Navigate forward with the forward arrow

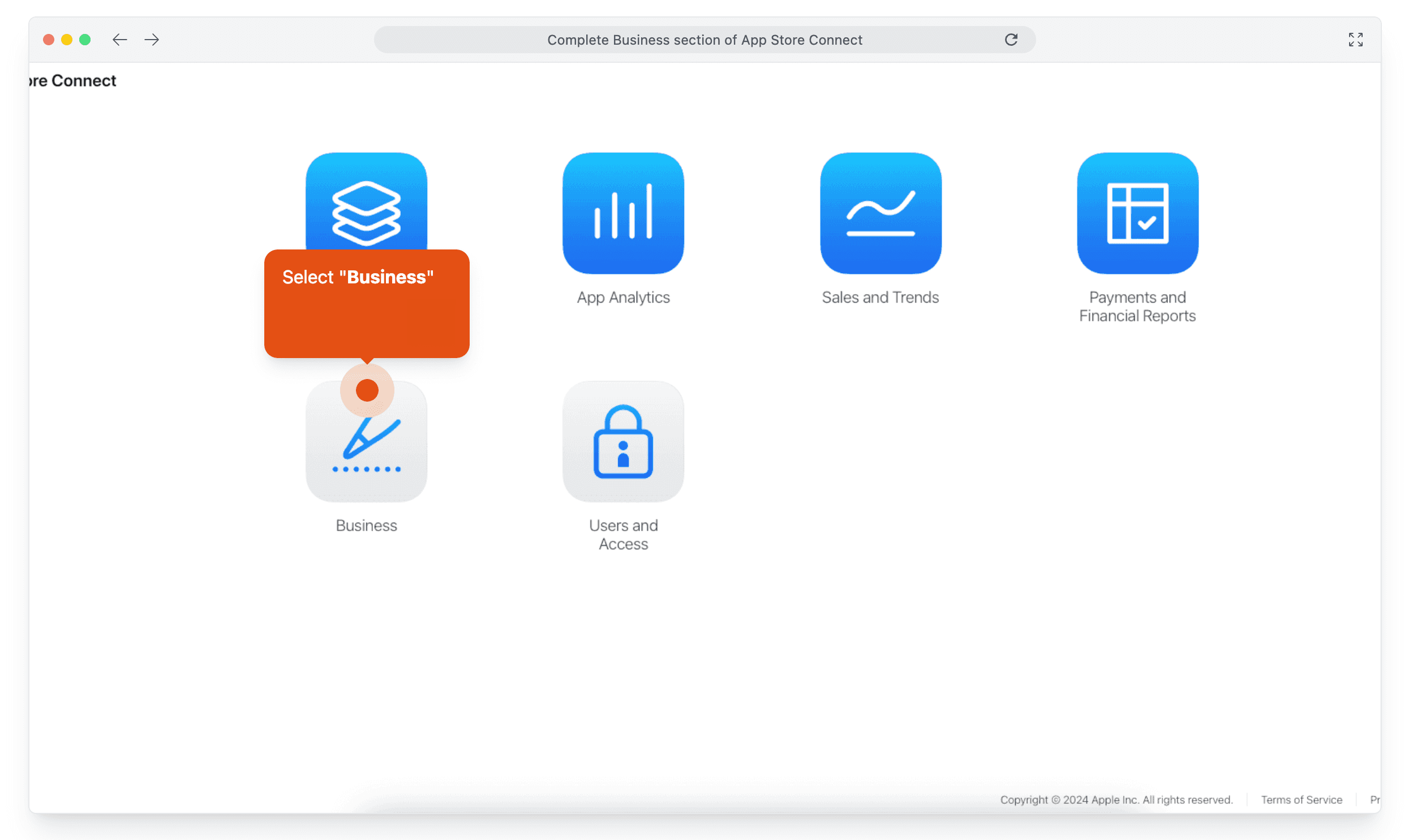pos(151,40)
